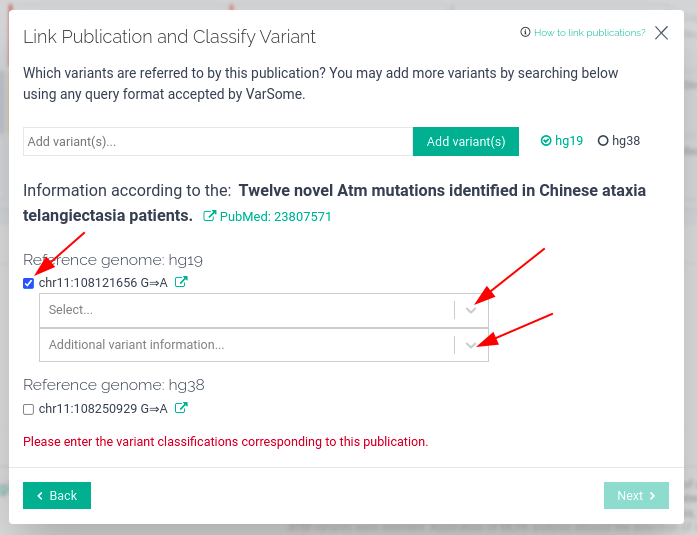Open the Select... classification combo box
The height and width of the screenshot is (535, 697).
(x=264, y=310)
